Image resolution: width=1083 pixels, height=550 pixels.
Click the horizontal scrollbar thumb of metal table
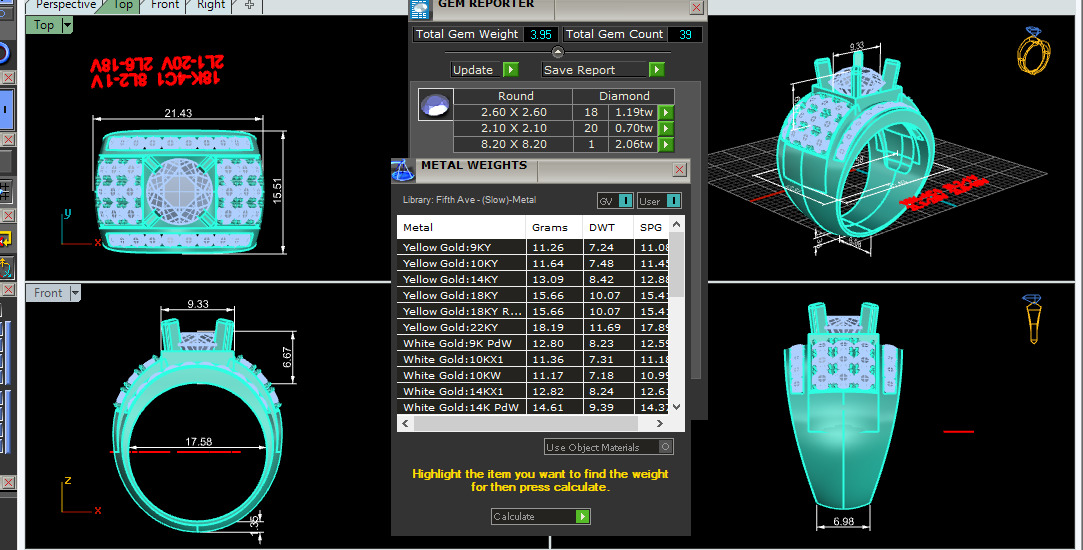click(525, 424)
